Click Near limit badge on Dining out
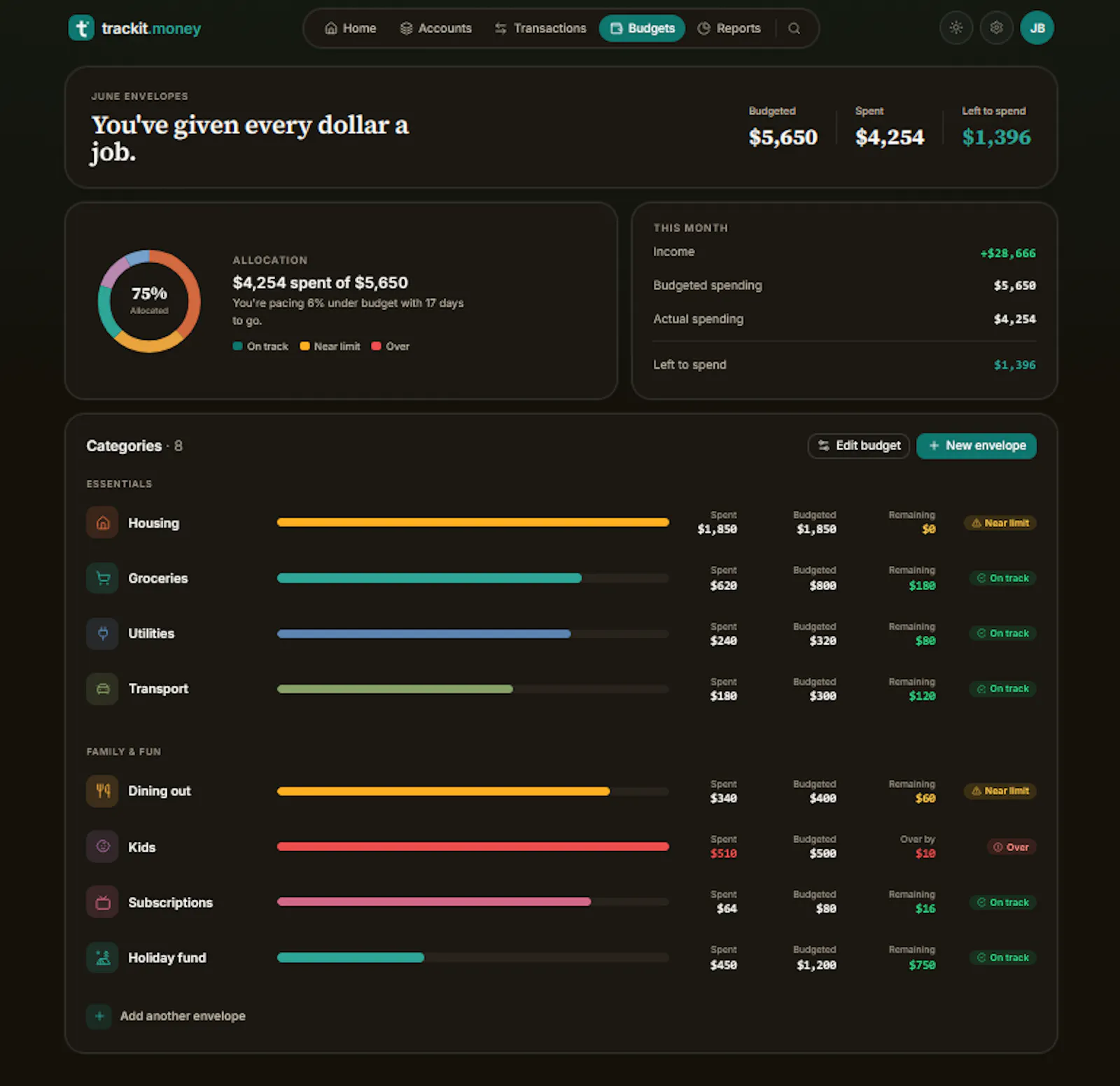The image size is (1120, 1086). coord(1000,791)
